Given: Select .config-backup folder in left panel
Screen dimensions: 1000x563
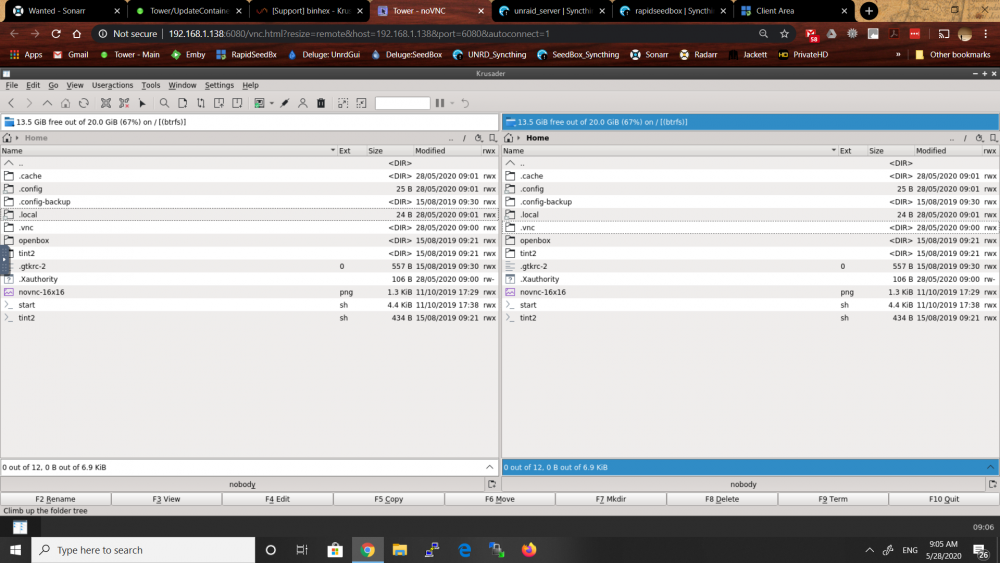Looking at the screenshot, I should 249,202.
